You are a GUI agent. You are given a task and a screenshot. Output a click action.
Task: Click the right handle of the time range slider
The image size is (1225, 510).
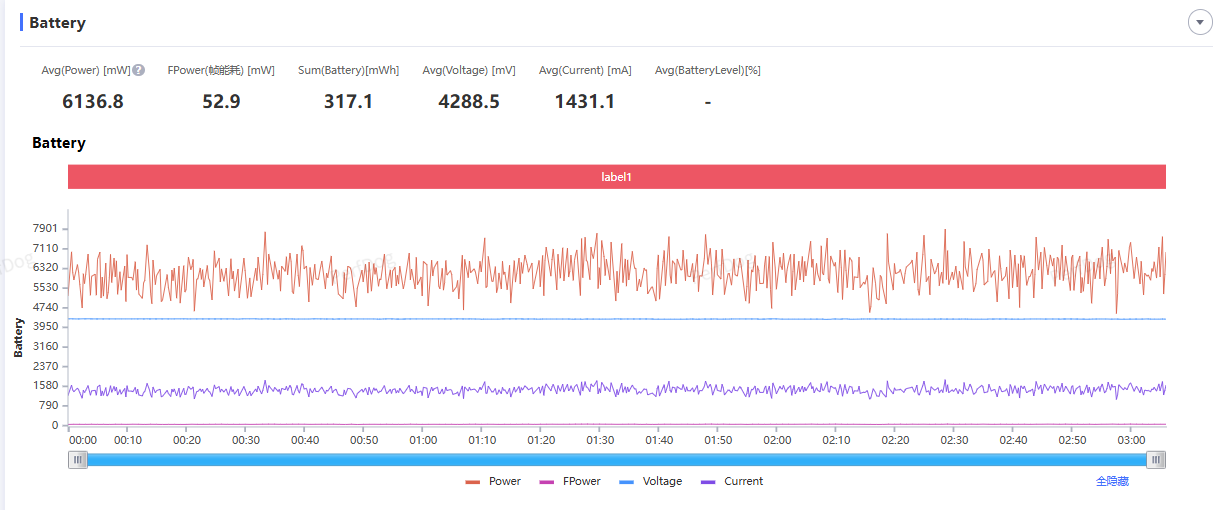click(1156, 459)
